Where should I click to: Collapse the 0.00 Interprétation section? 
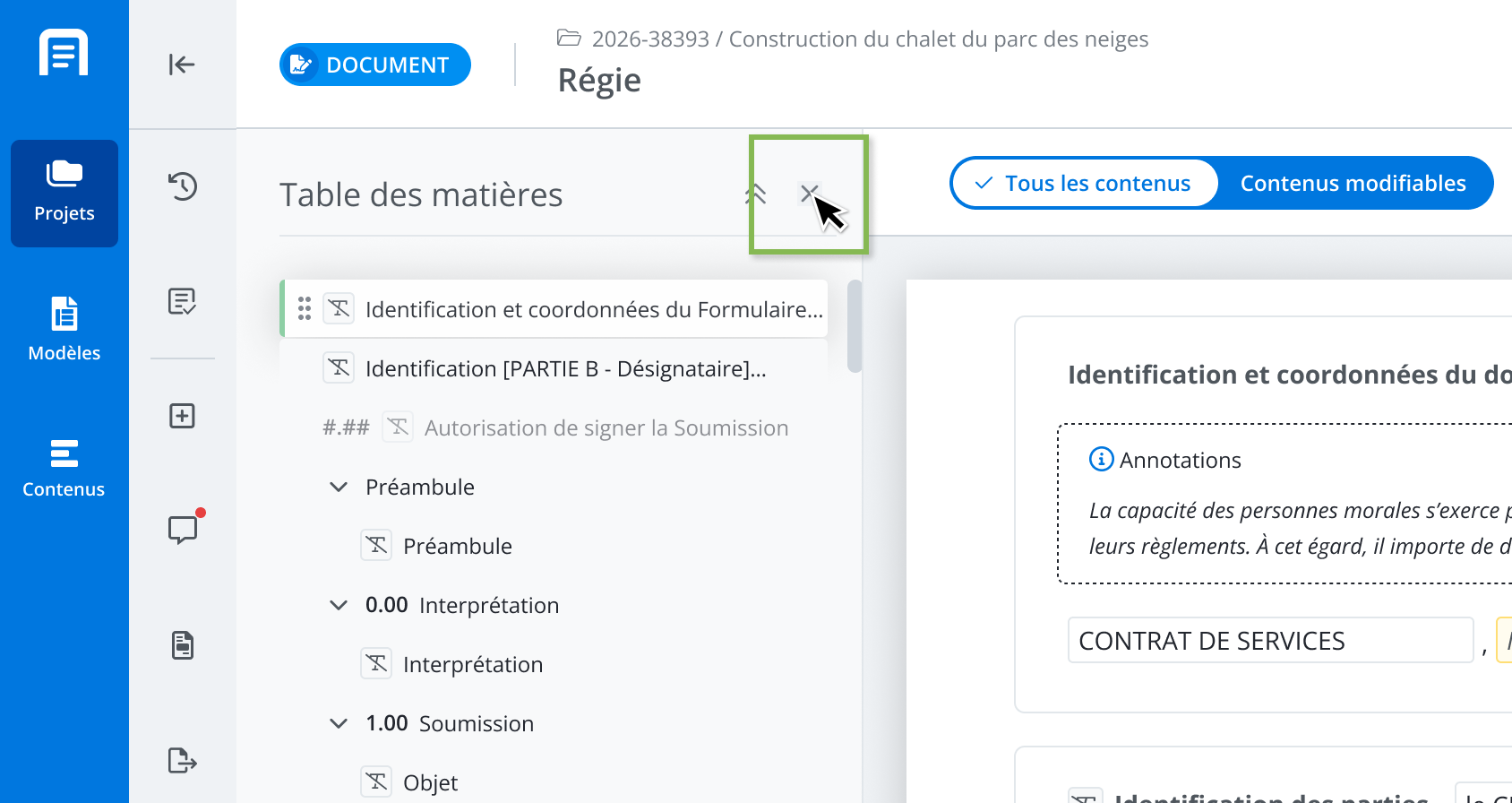tap(339, 605)
